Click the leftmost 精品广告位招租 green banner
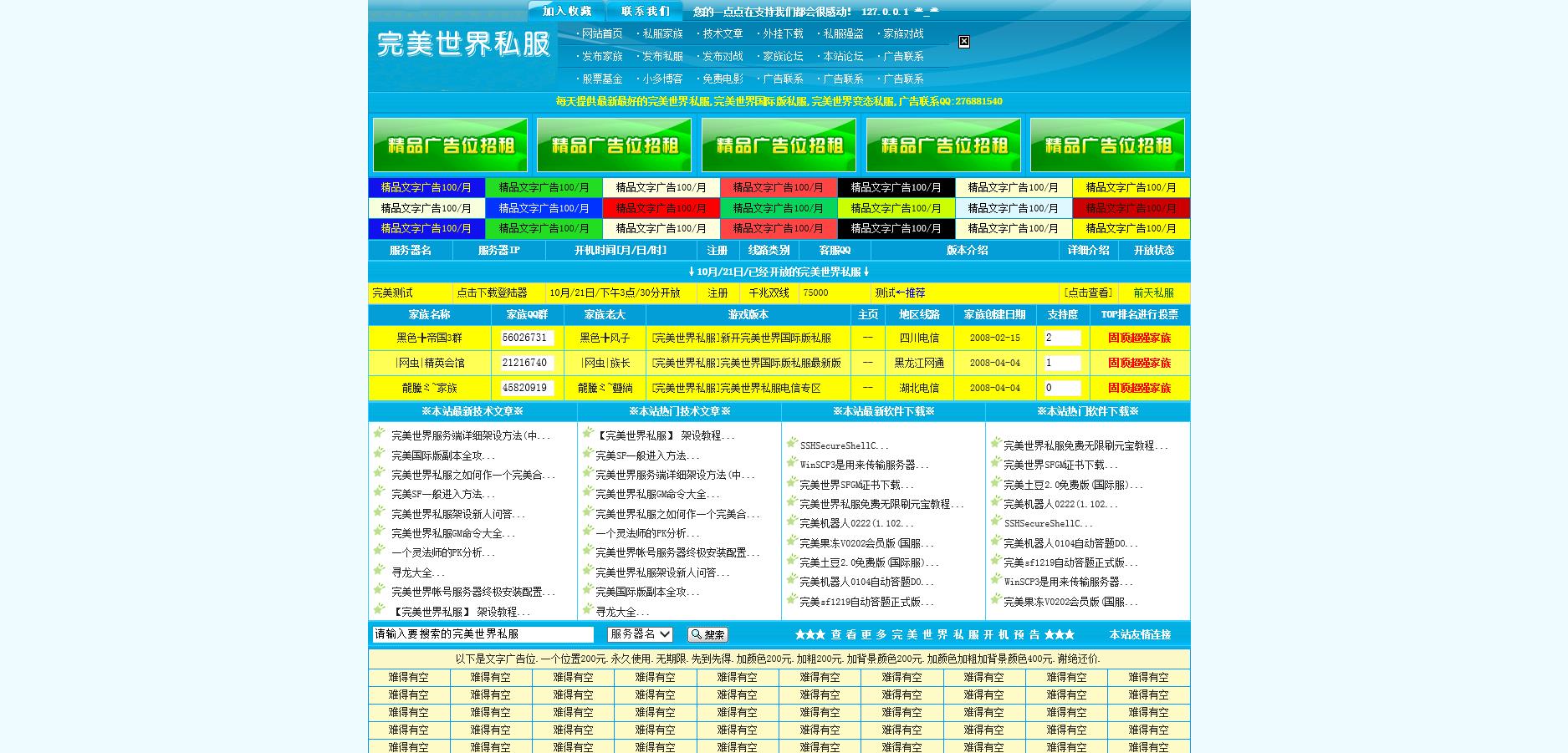This screenshot has height=753, width=1568. (x=450, y=145)
